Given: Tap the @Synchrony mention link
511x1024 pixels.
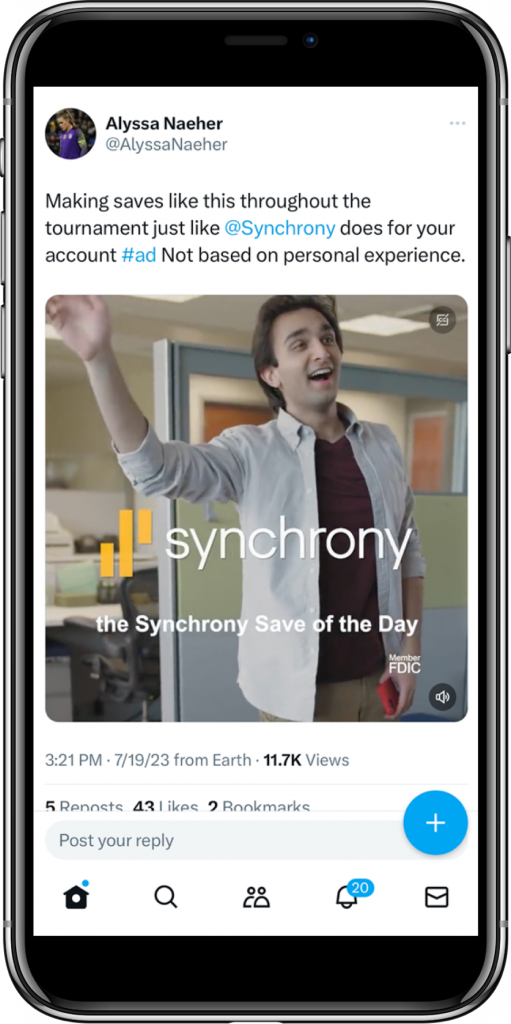Looking at the screenshot, I should pos(280,228).
